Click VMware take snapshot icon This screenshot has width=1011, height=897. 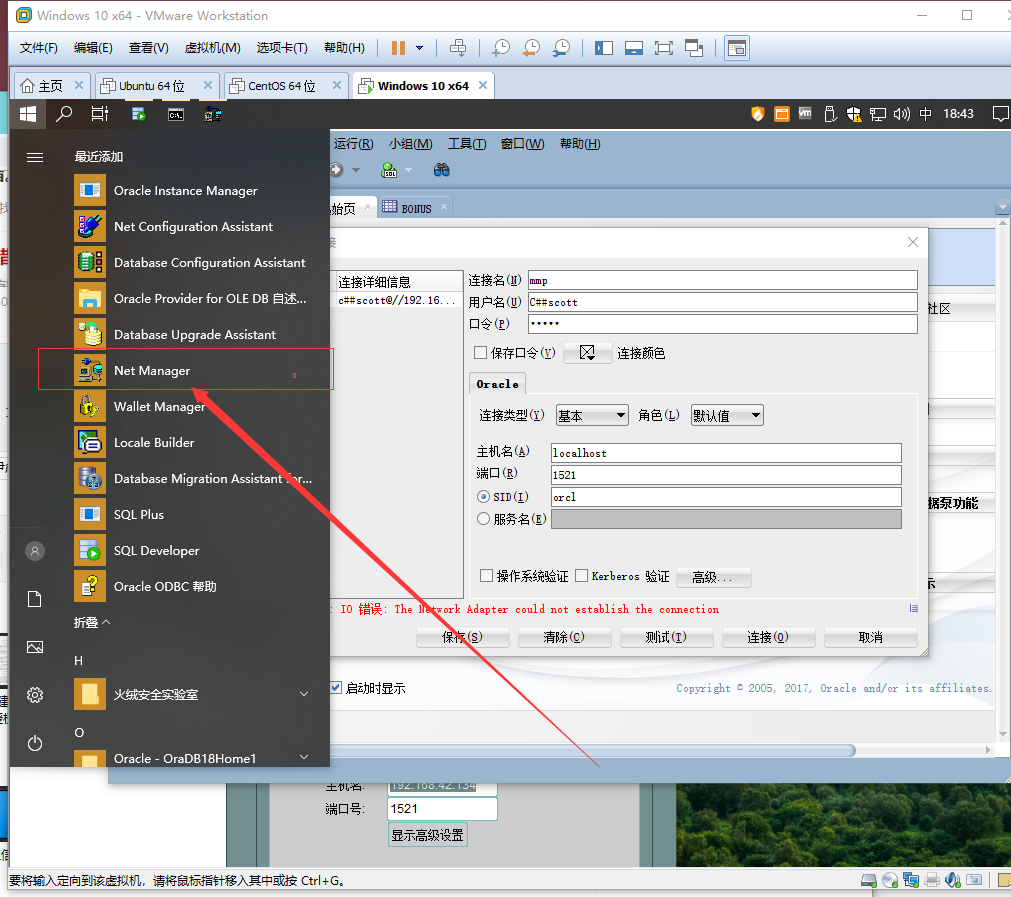point(500,48)
